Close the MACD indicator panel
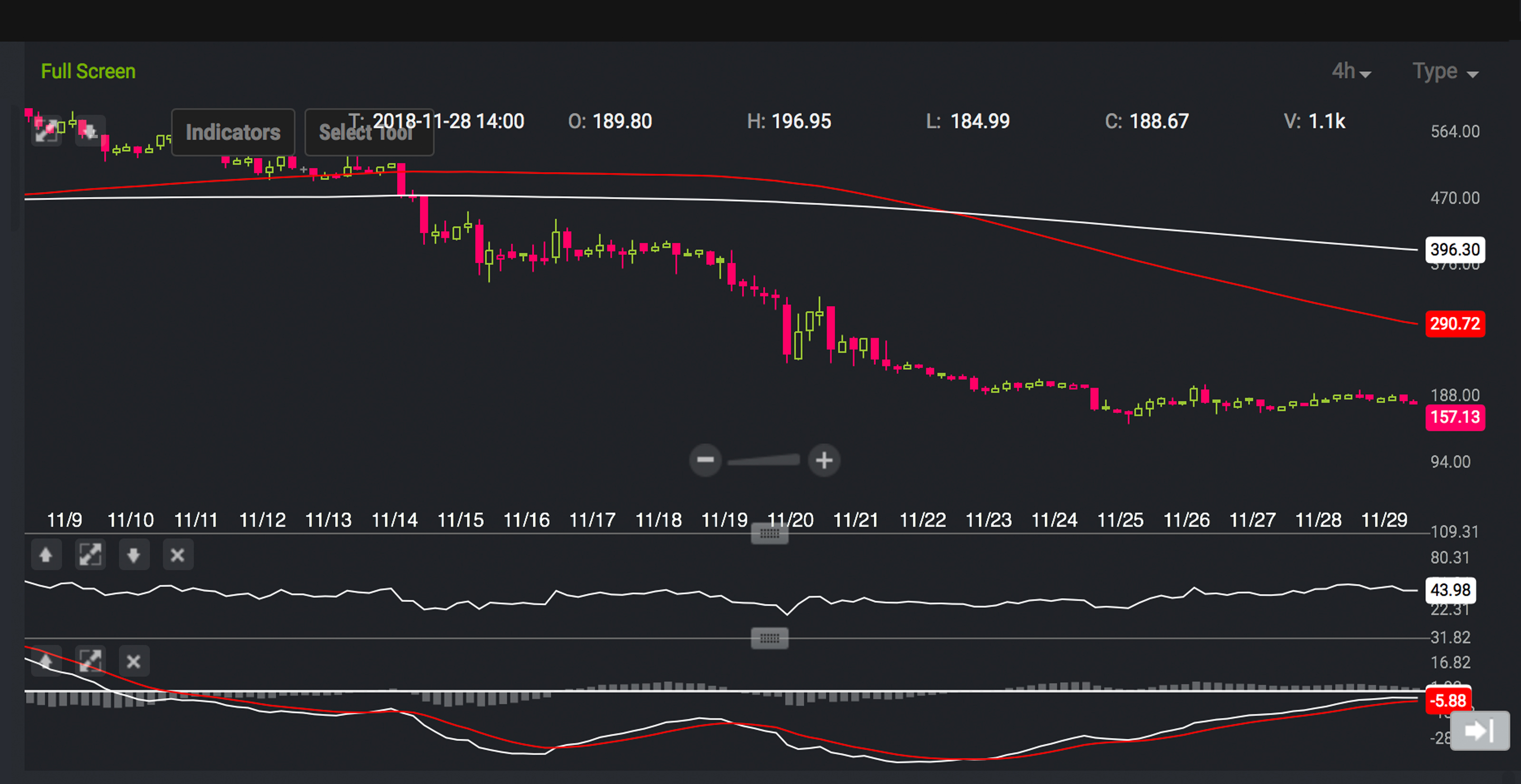 tap(134, 660)
